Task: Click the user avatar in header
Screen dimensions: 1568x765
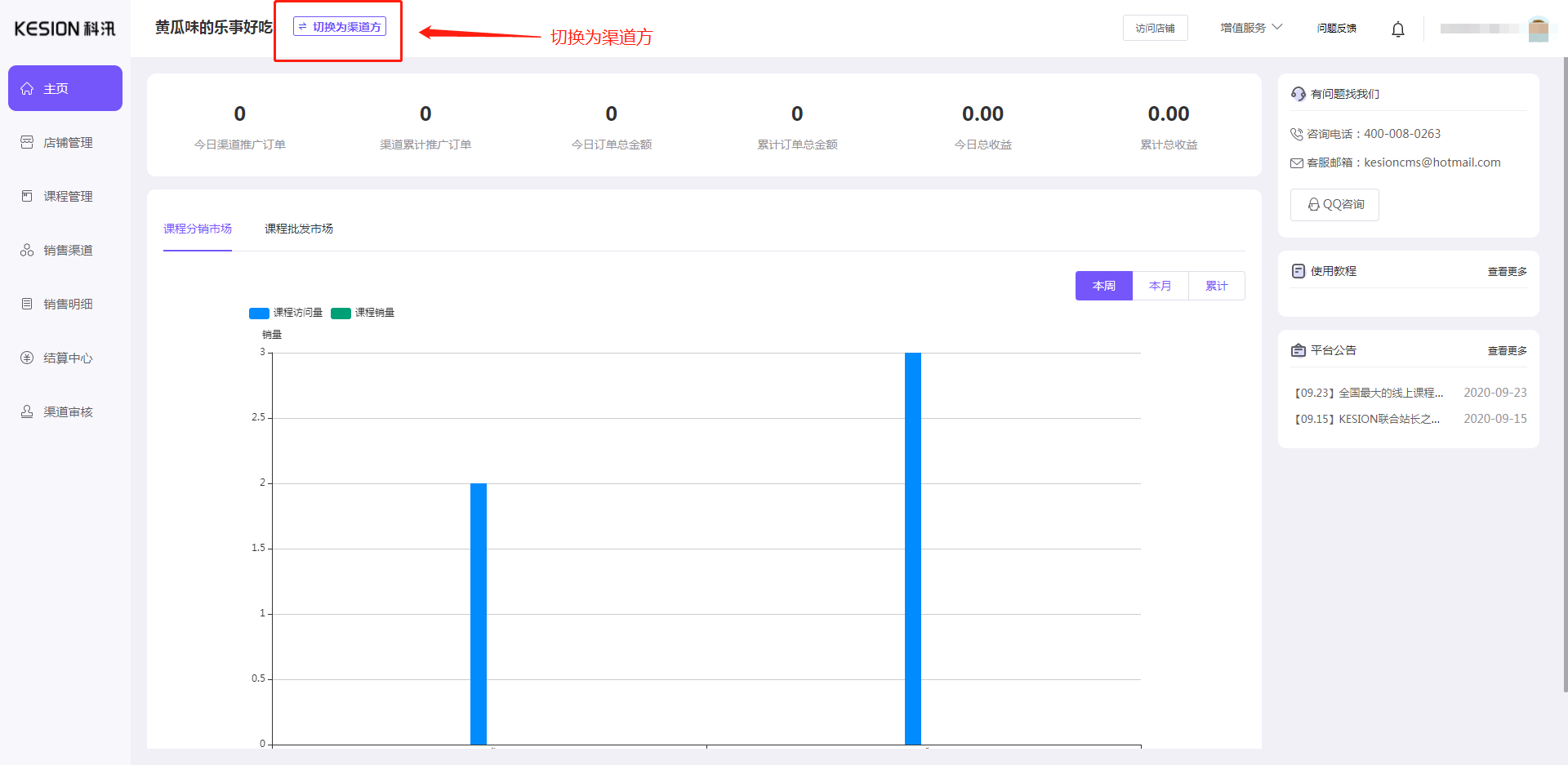Action: (1538, 29)
